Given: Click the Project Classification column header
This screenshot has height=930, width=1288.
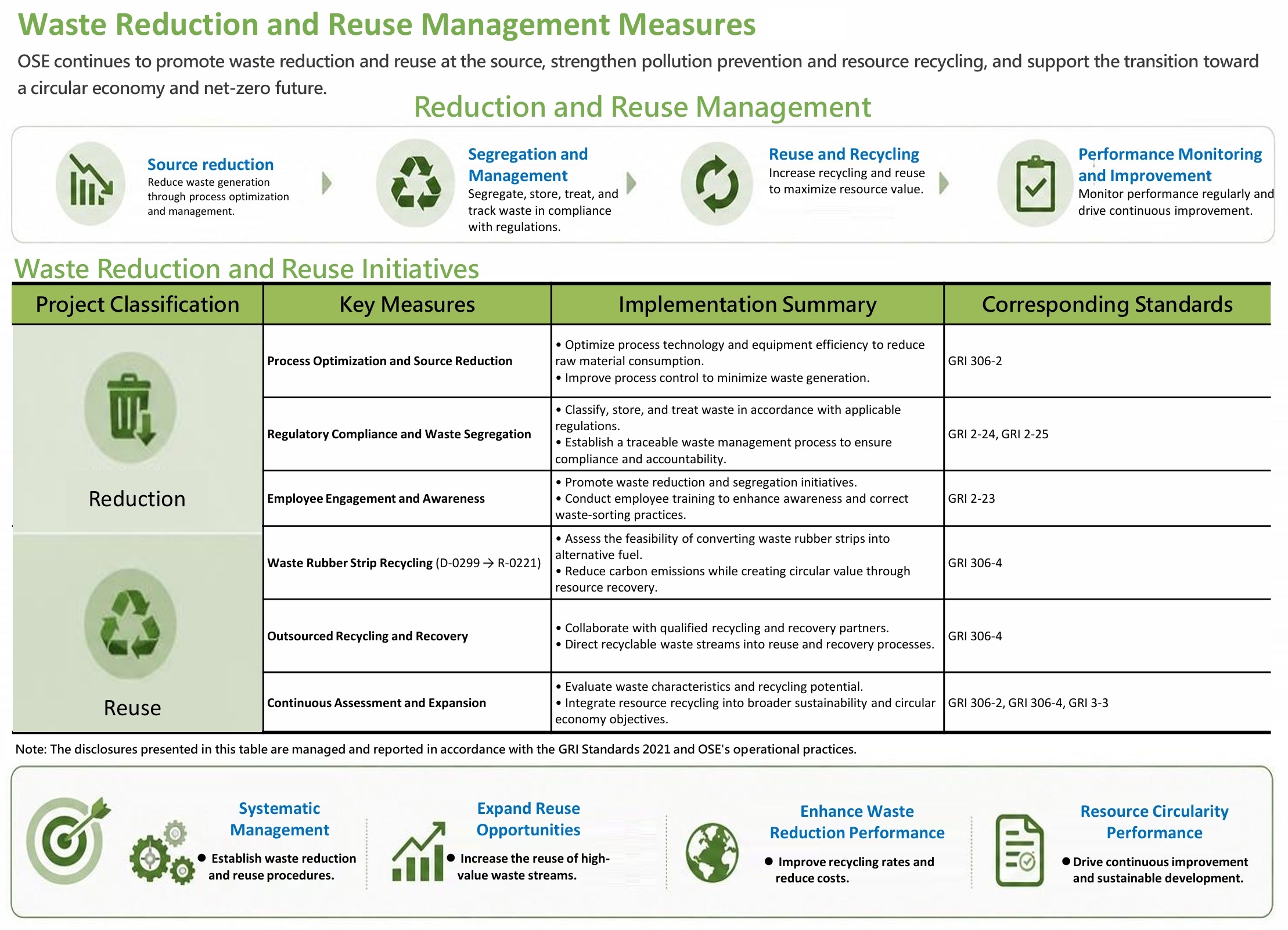Looking at the screenshot, I should point(138,304).
